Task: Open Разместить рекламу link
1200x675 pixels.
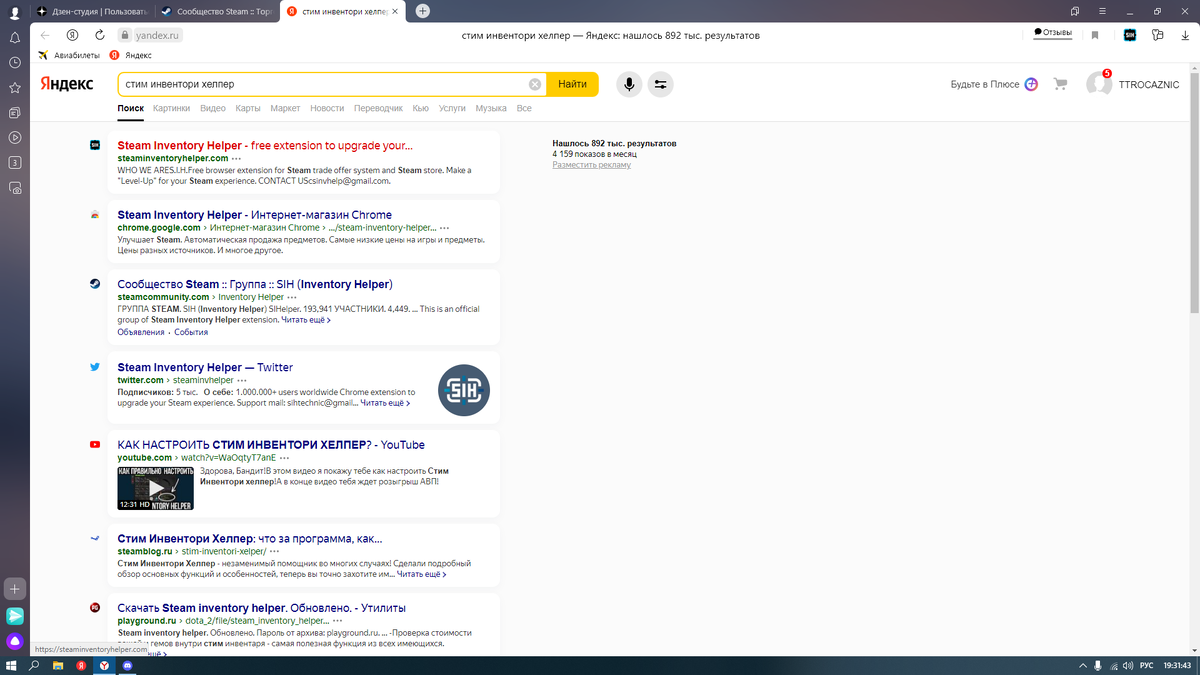Action: pos(592,165)
